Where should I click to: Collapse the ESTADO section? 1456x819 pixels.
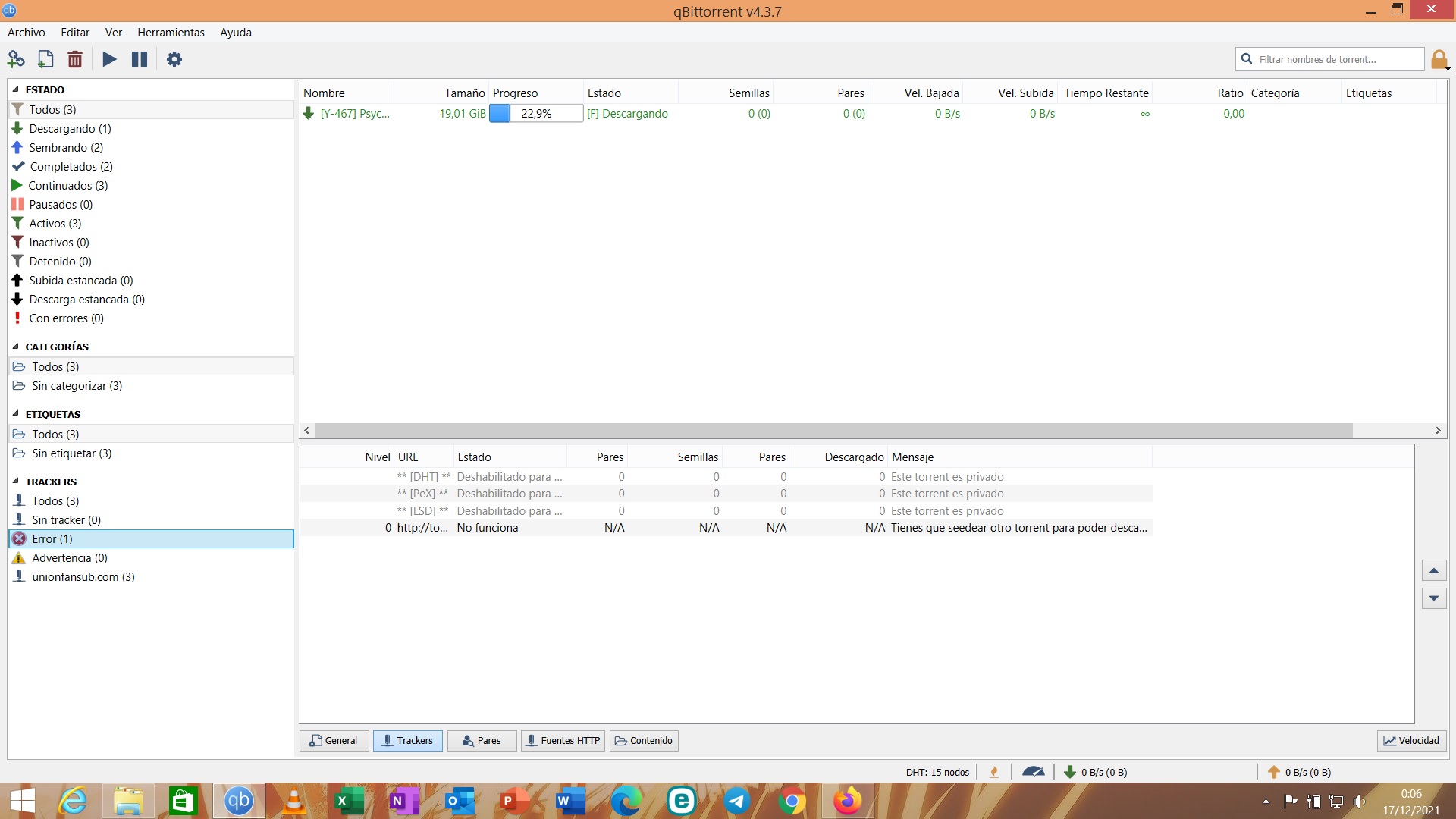click(15, 89)
